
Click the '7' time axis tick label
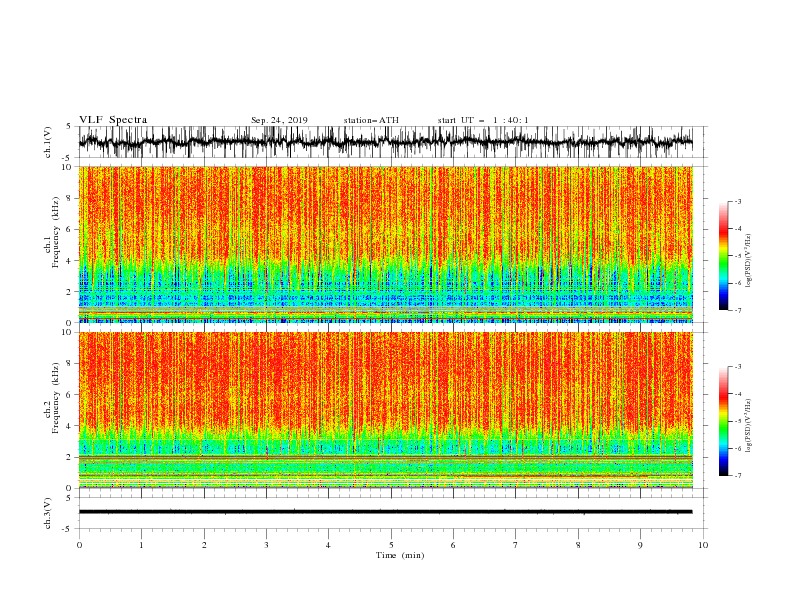516,545
